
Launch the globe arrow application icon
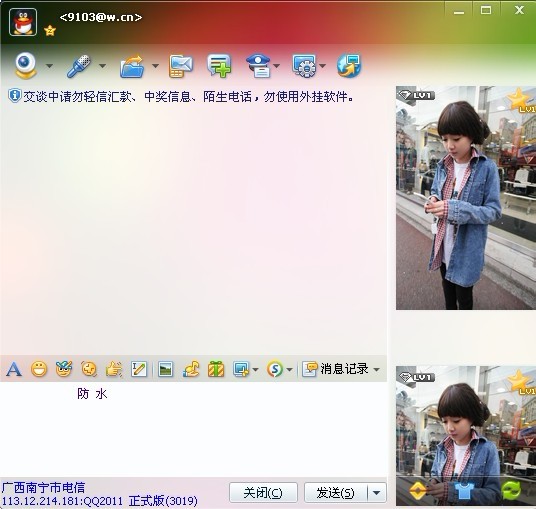pyautogui.click(x=349, y=65)
